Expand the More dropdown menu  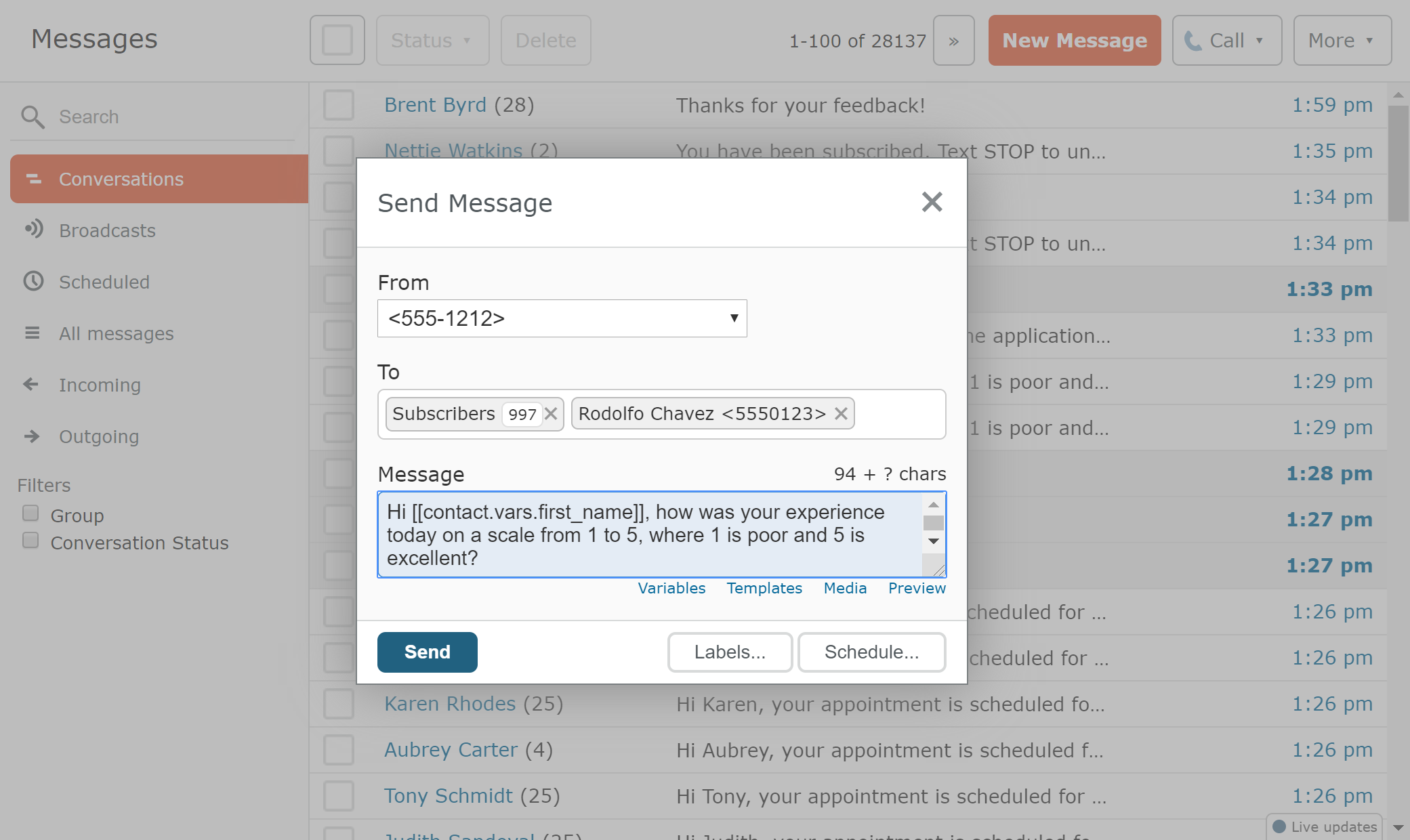point(1342,41)
